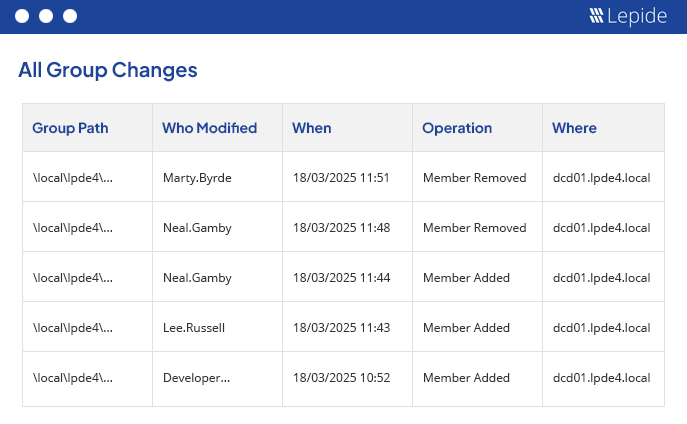Image resolution: width=687 pixels, height=424 pixels.
Task: Click the When column header
Action: click(x=312, y=128)
